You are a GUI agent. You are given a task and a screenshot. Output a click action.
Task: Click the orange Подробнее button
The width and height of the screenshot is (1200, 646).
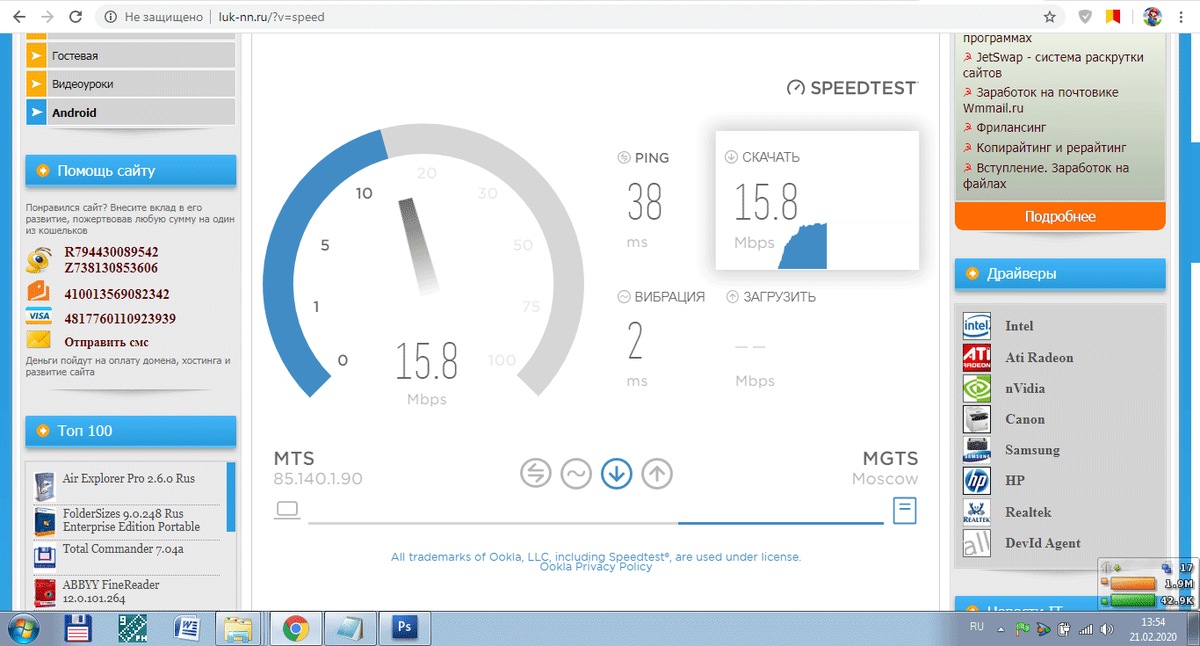click(1060, 216)
